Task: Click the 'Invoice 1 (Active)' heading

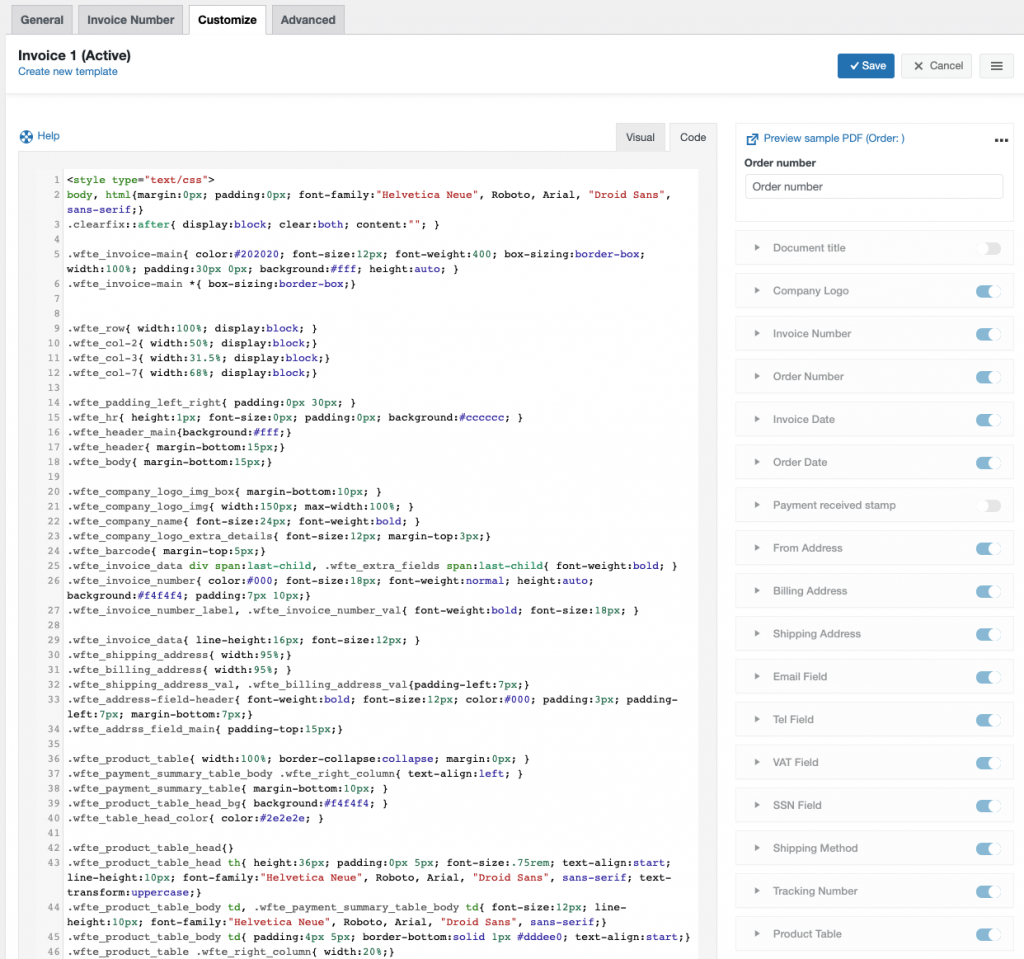Action: [x=74, y=56]
